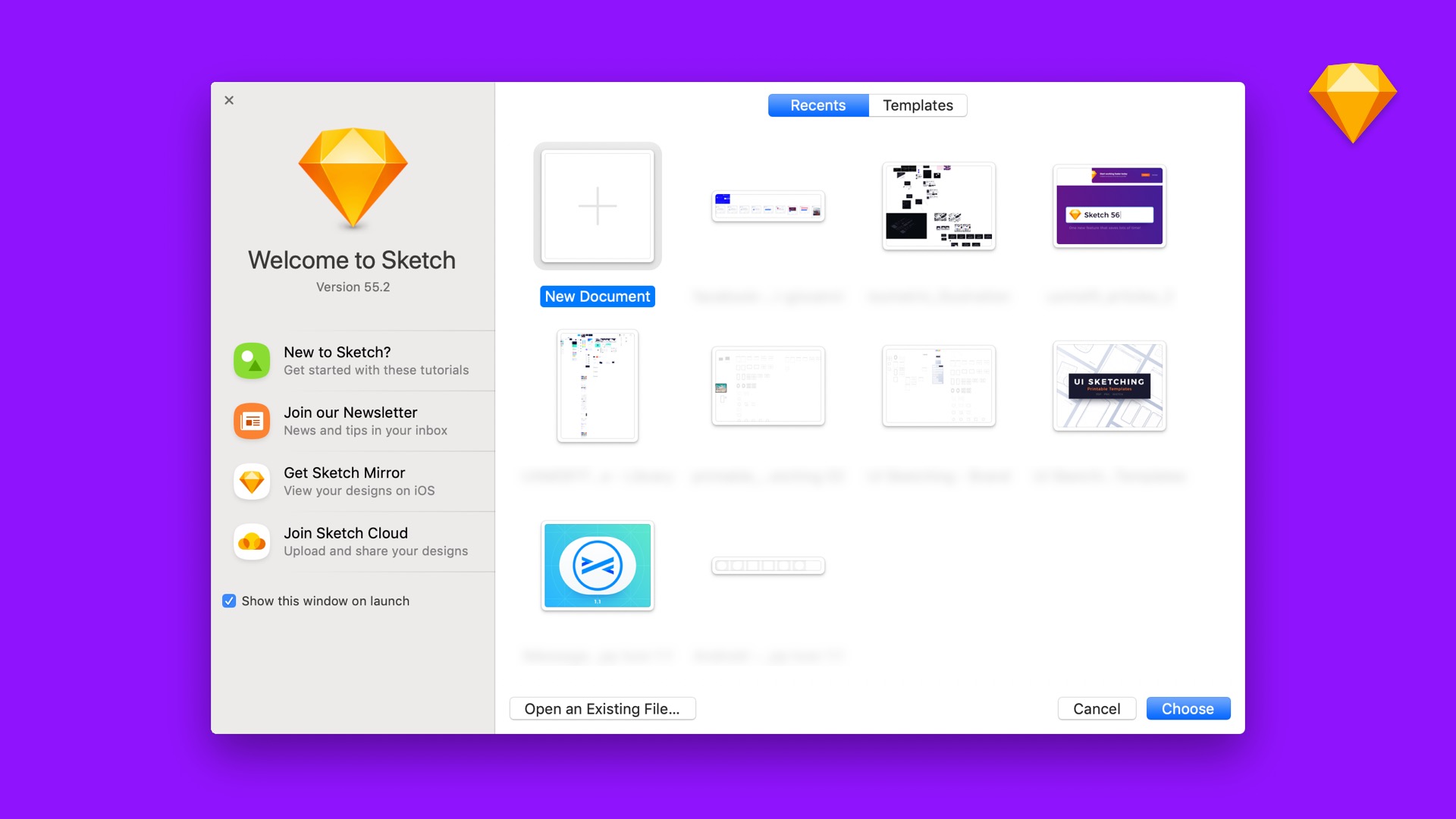Click the Join our Newsletter icon
This screenshot has width=1456, height=819.
[x=250, y=421]
